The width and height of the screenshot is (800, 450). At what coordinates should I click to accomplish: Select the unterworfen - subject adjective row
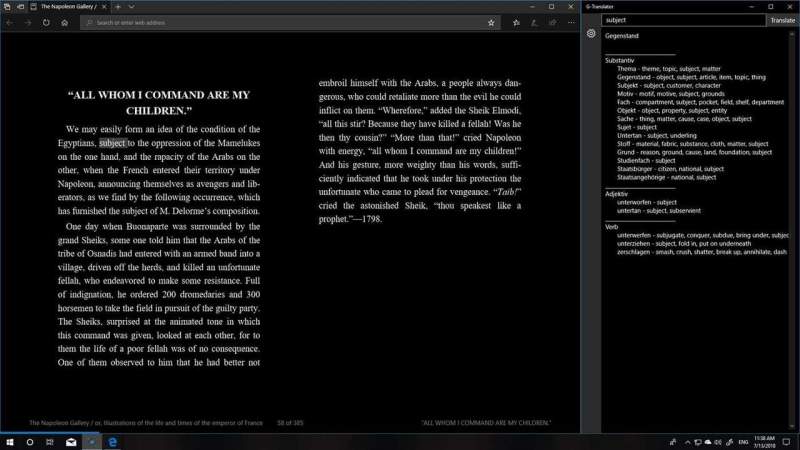[x=646, y=203]
